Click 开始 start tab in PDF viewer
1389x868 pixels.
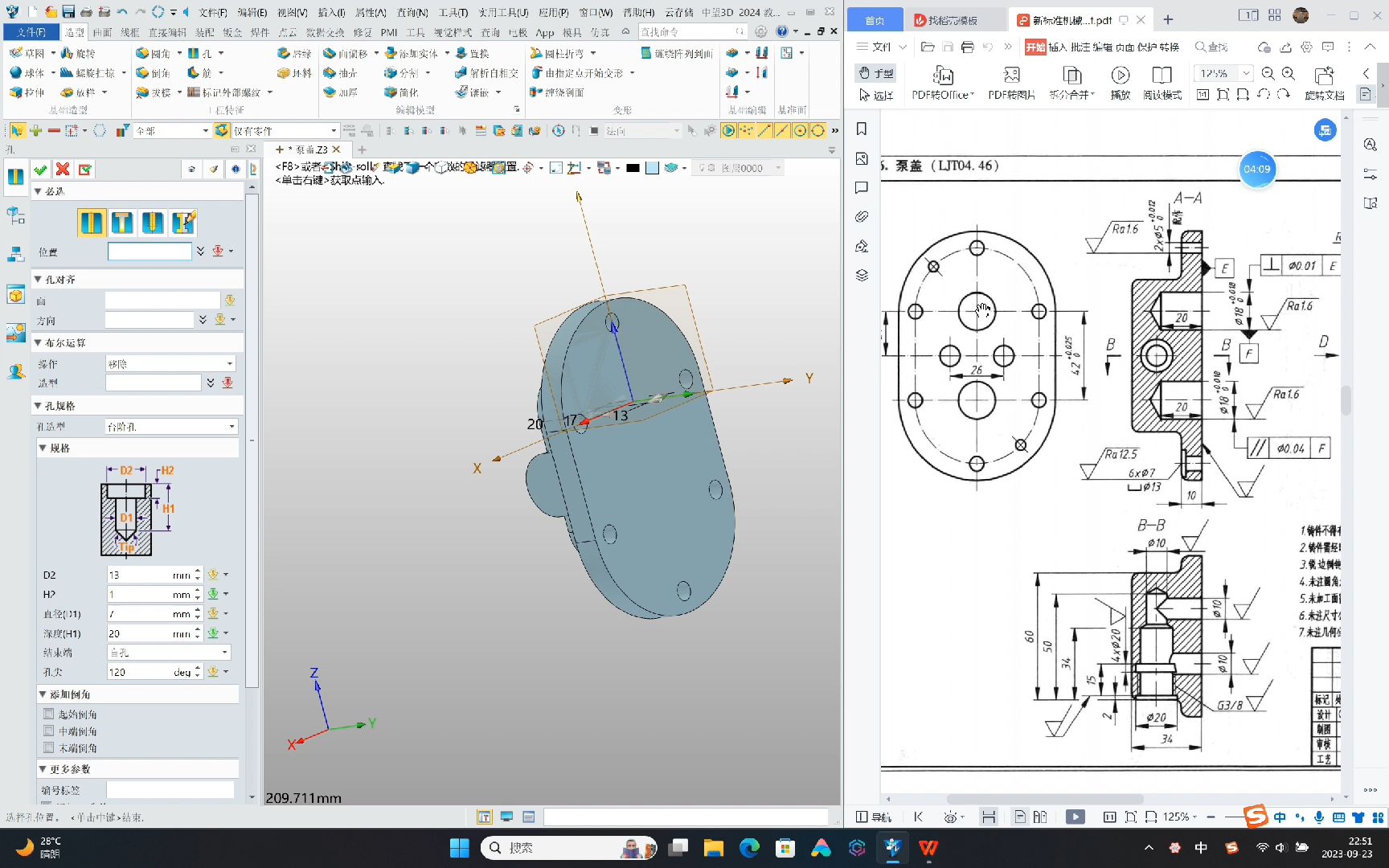tap(1035, 47)
